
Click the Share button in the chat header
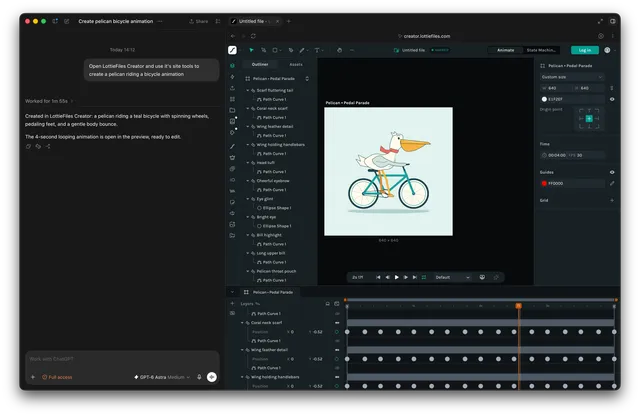coord(198,21)
